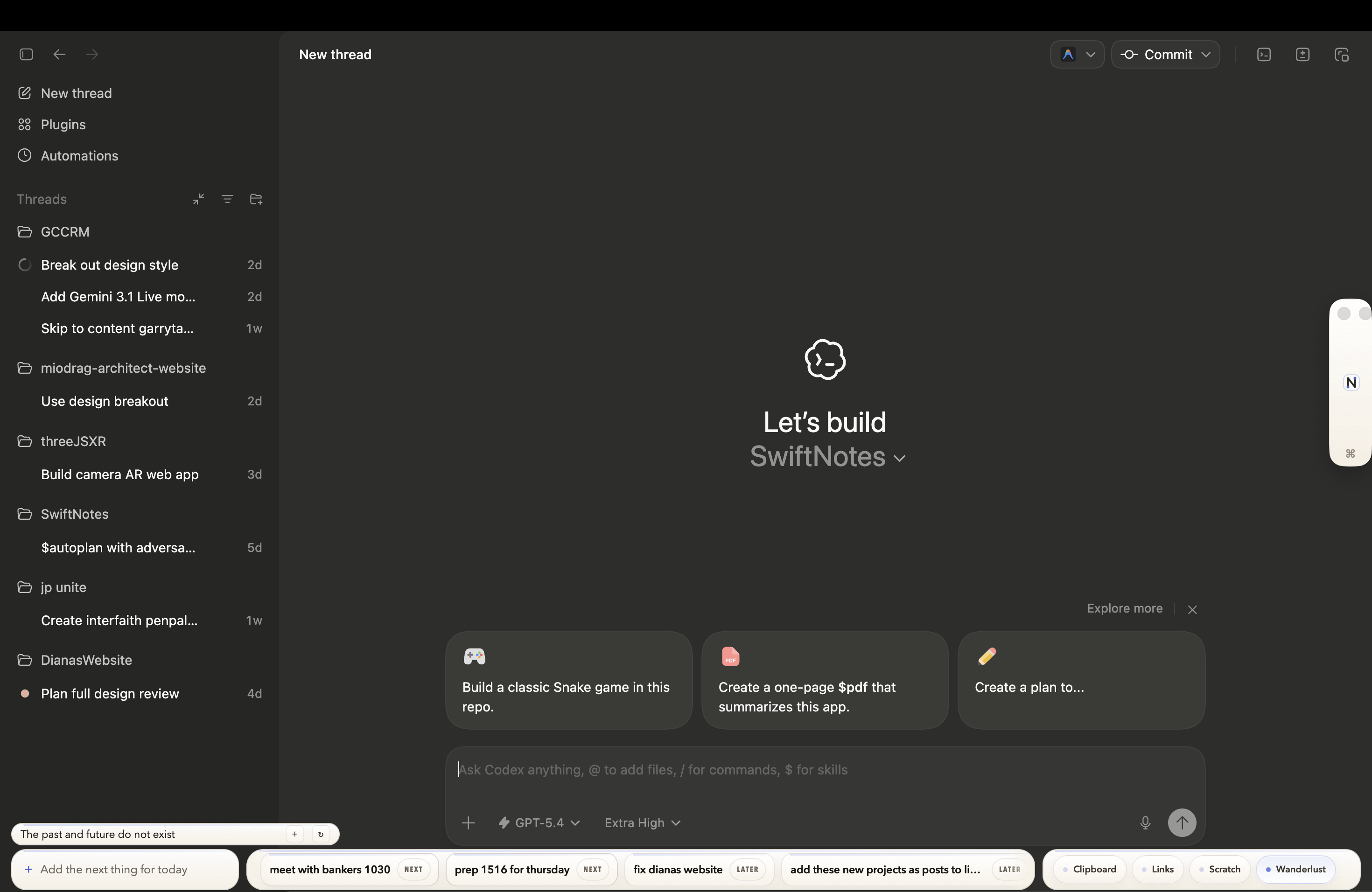Add a new project folder icon
Viewport: 1372px width, 892px height.
[256, 199]
